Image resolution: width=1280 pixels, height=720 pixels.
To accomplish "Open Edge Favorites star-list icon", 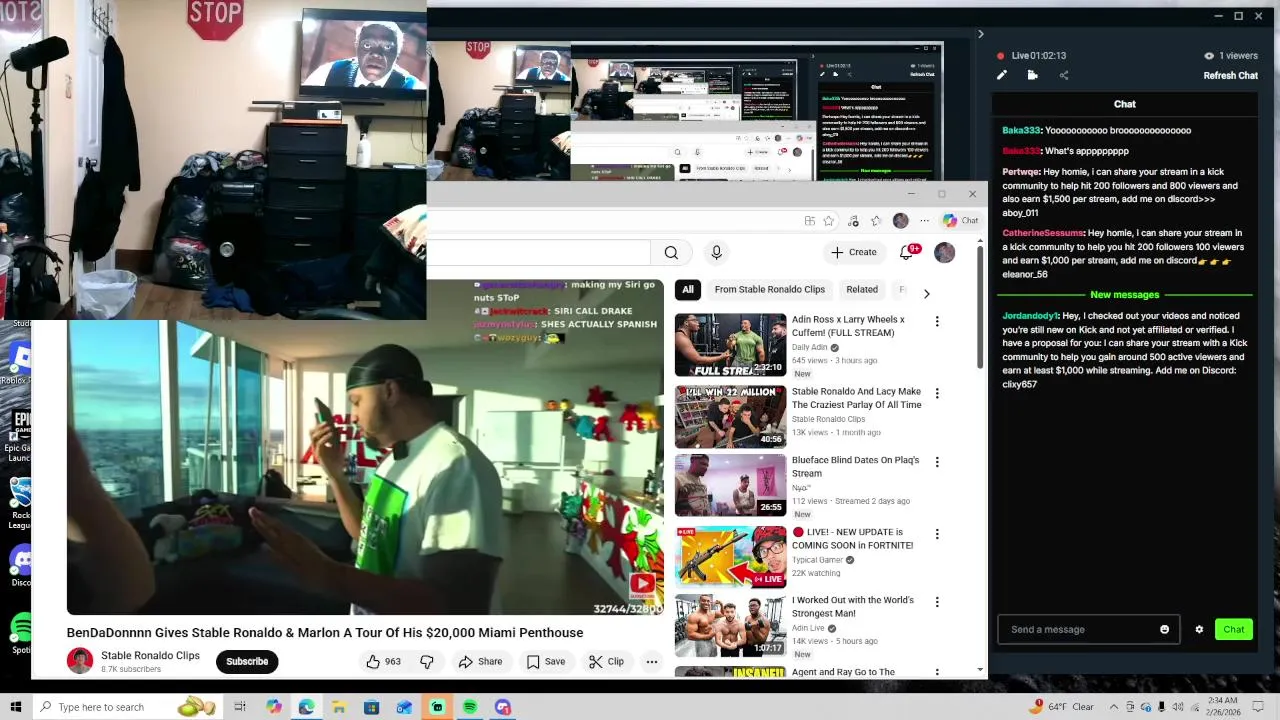I will pyautogui.click(x=876, y=220).
